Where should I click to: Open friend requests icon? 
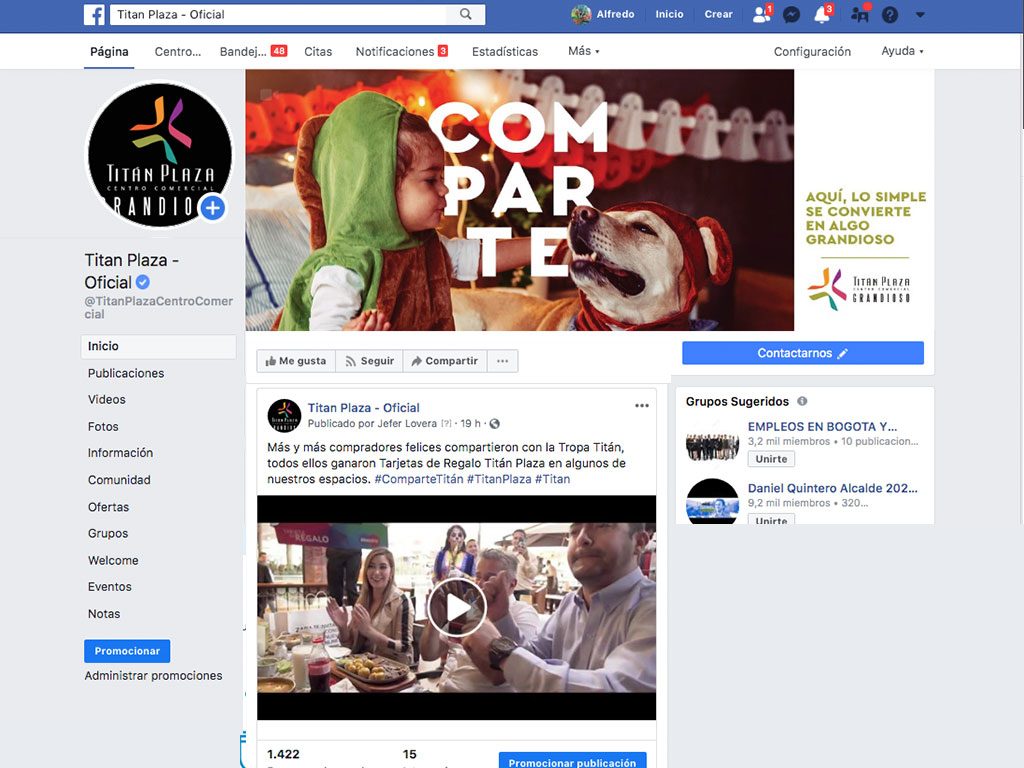(x=762, y=15)
